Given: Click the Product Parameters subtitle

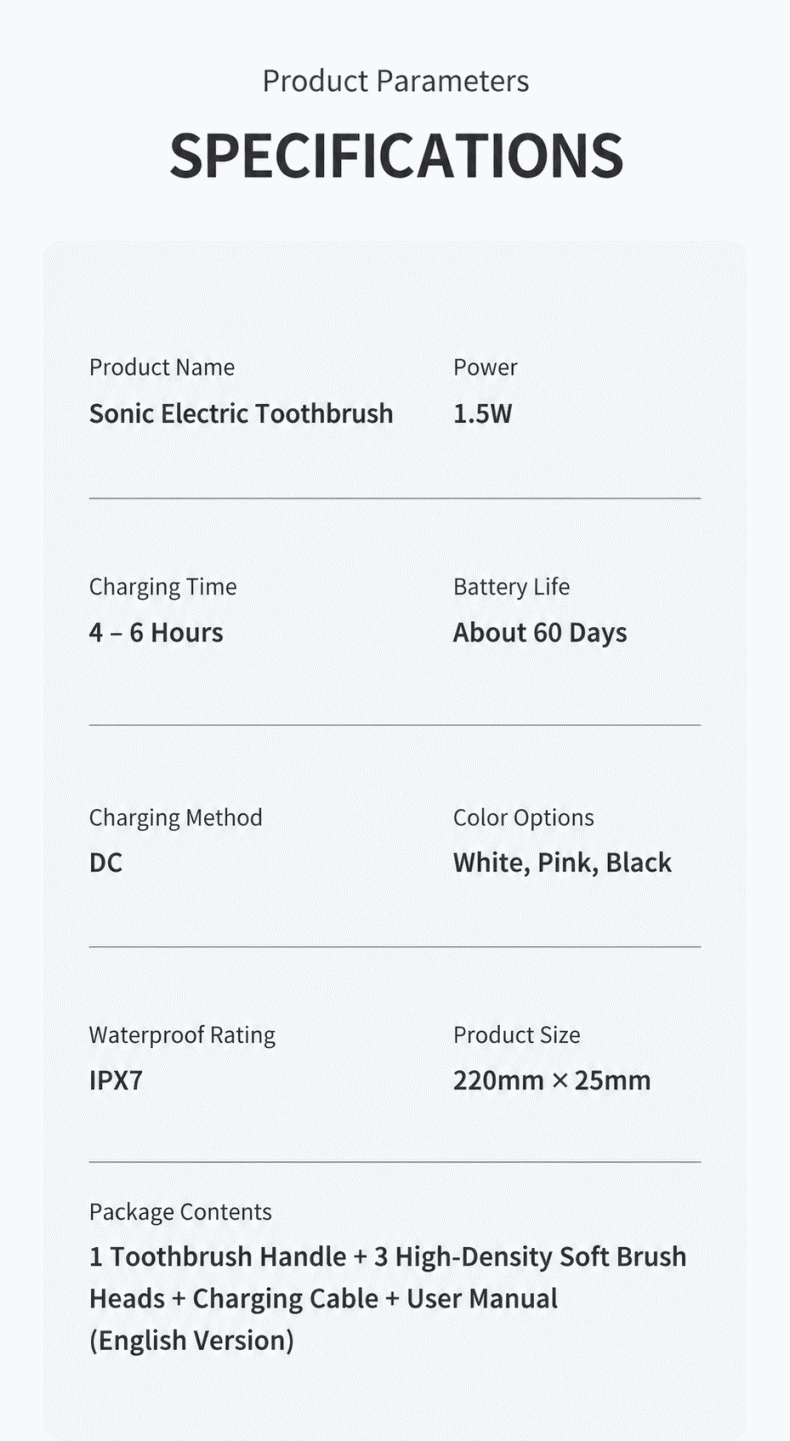Looking at the screenshot, I should [396, 81].
